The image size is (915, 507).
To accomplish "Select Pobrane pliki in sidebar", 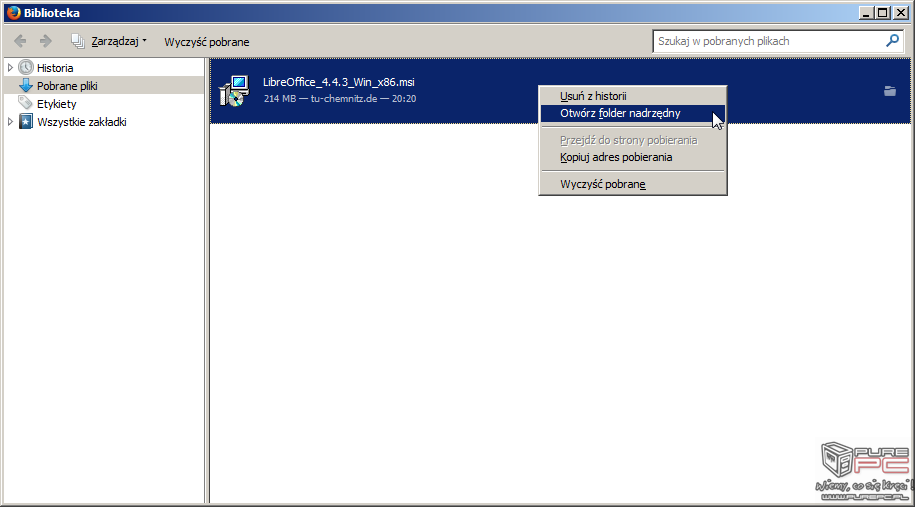I will coord(104,86).
